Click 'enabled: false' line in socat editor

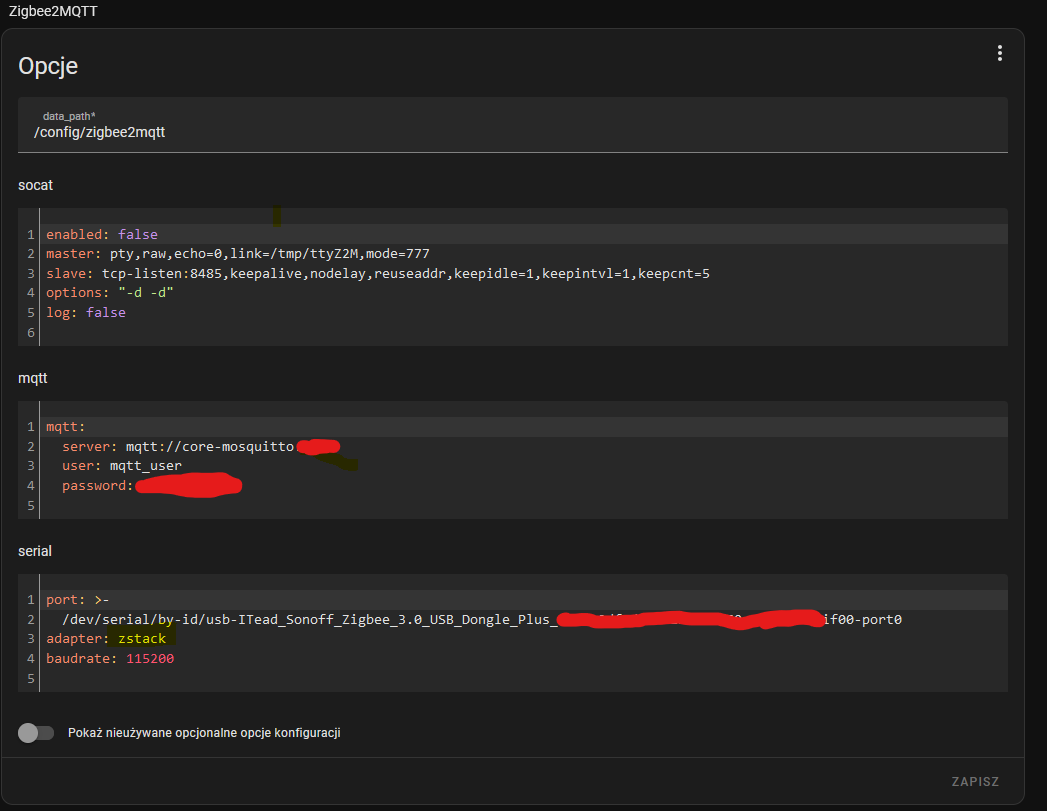pos(101,234)
